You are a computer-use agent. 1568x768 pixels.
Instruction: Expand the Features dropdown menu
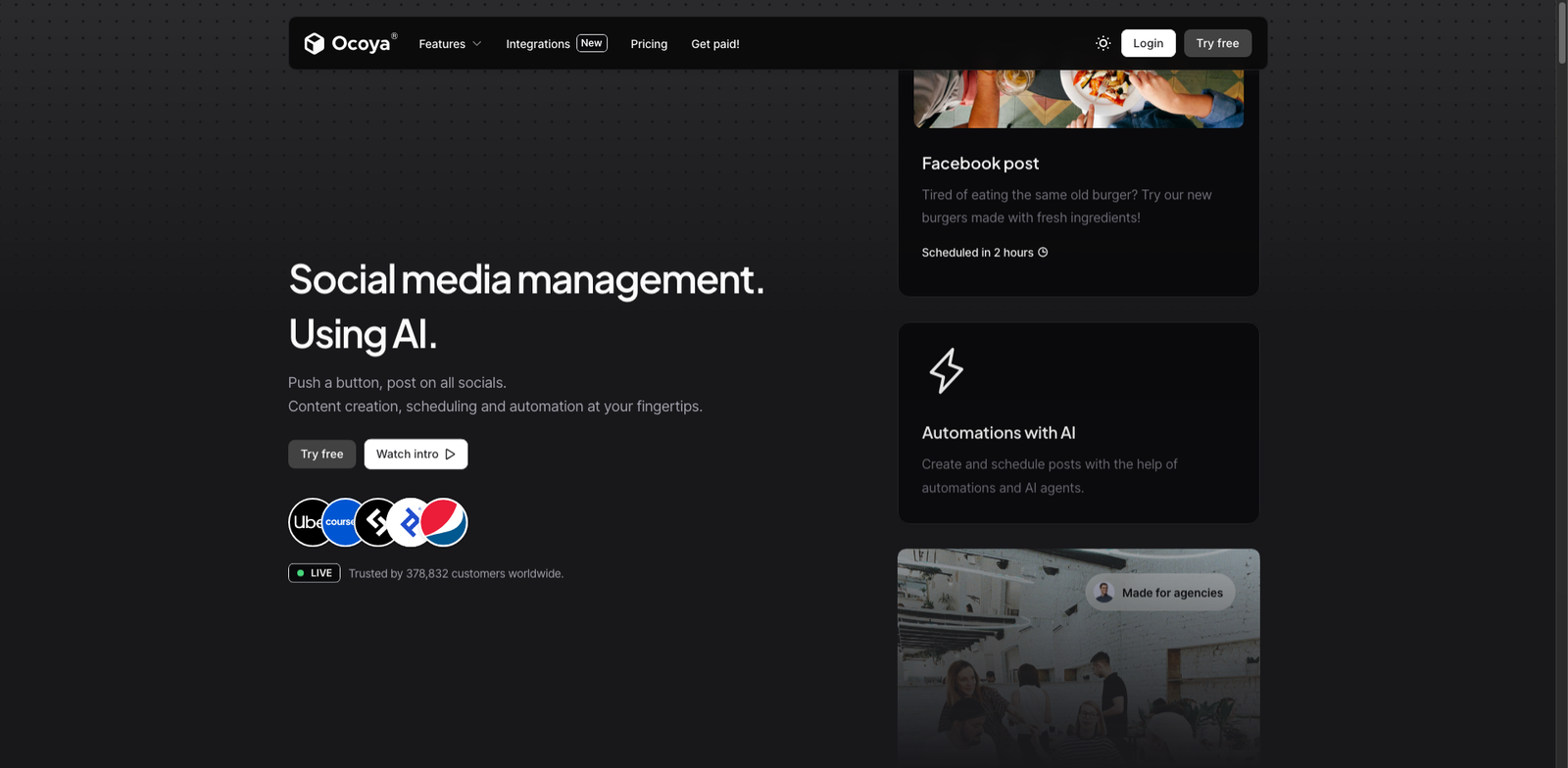(x=450, y=44)
